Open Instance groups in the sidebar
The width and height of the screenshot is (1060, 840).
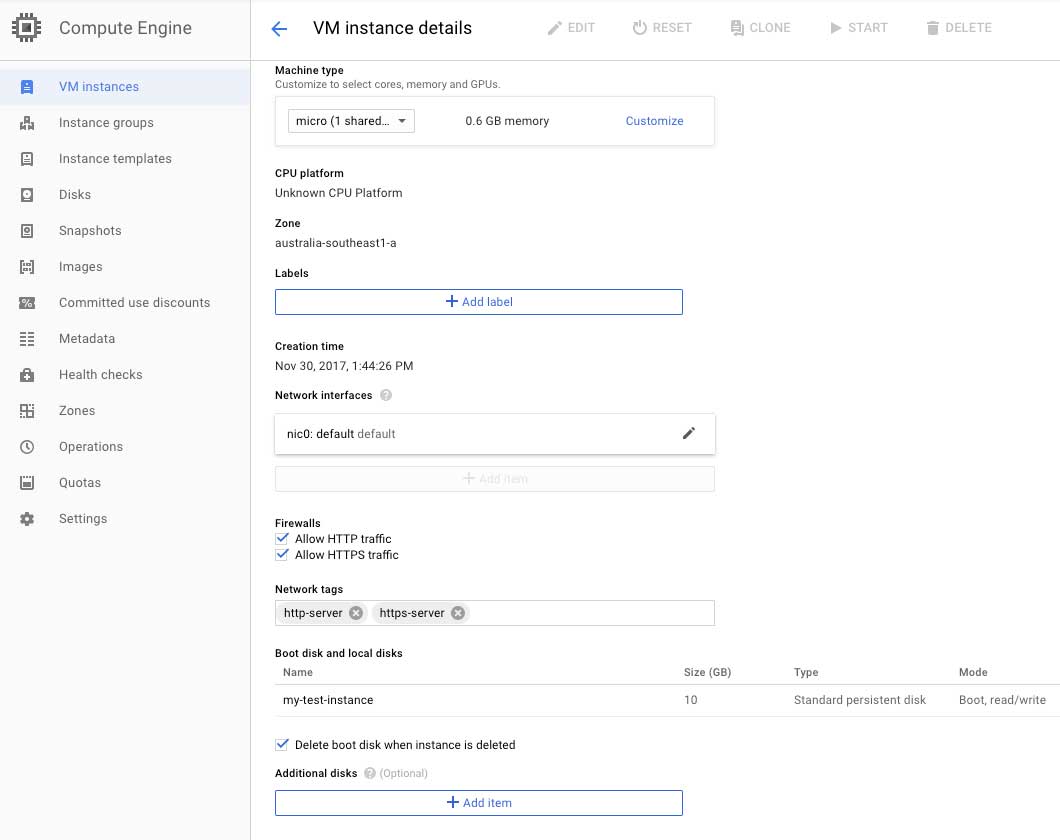click(x=106, y=123)
